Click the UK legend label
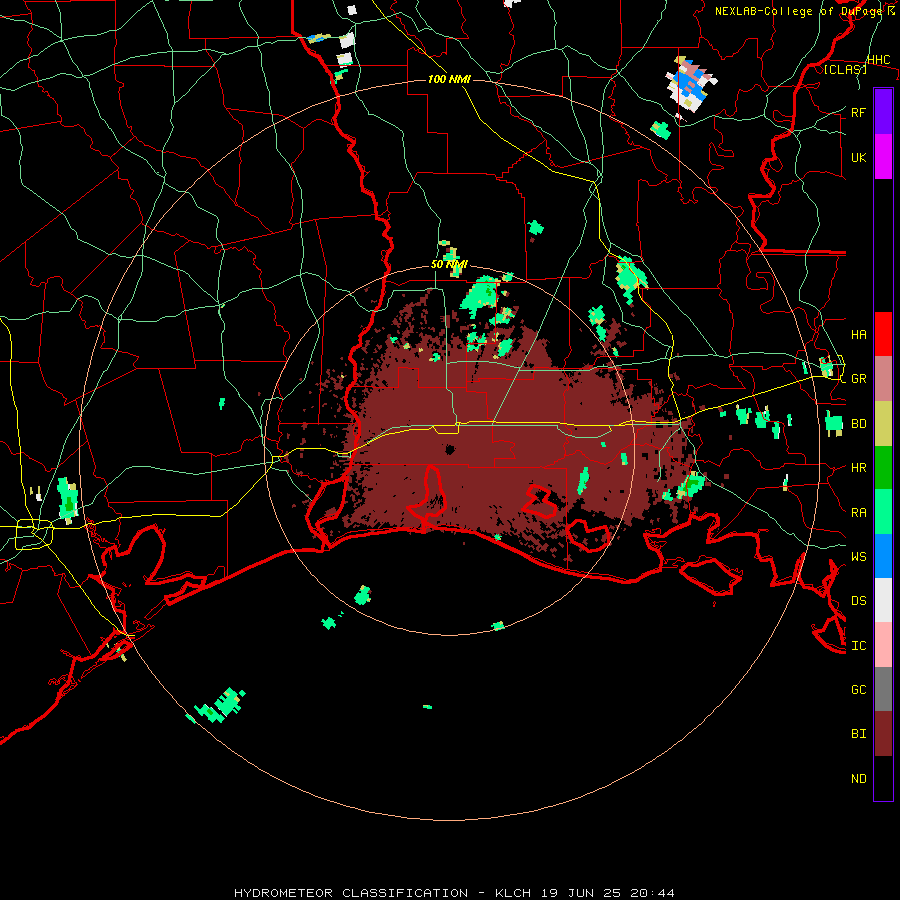The image size is (900, 900). 859,157
